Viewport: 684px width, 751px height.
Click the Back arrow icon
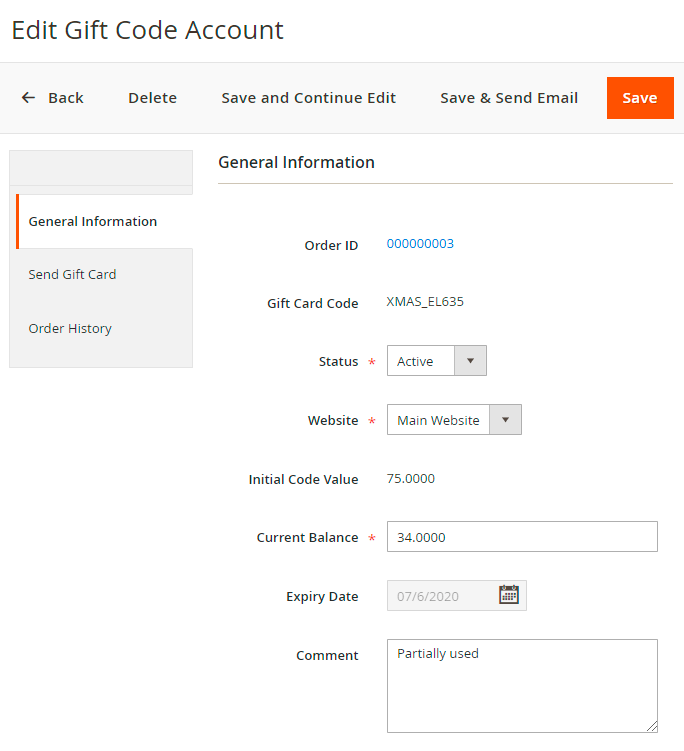click(x=28, y=98)
